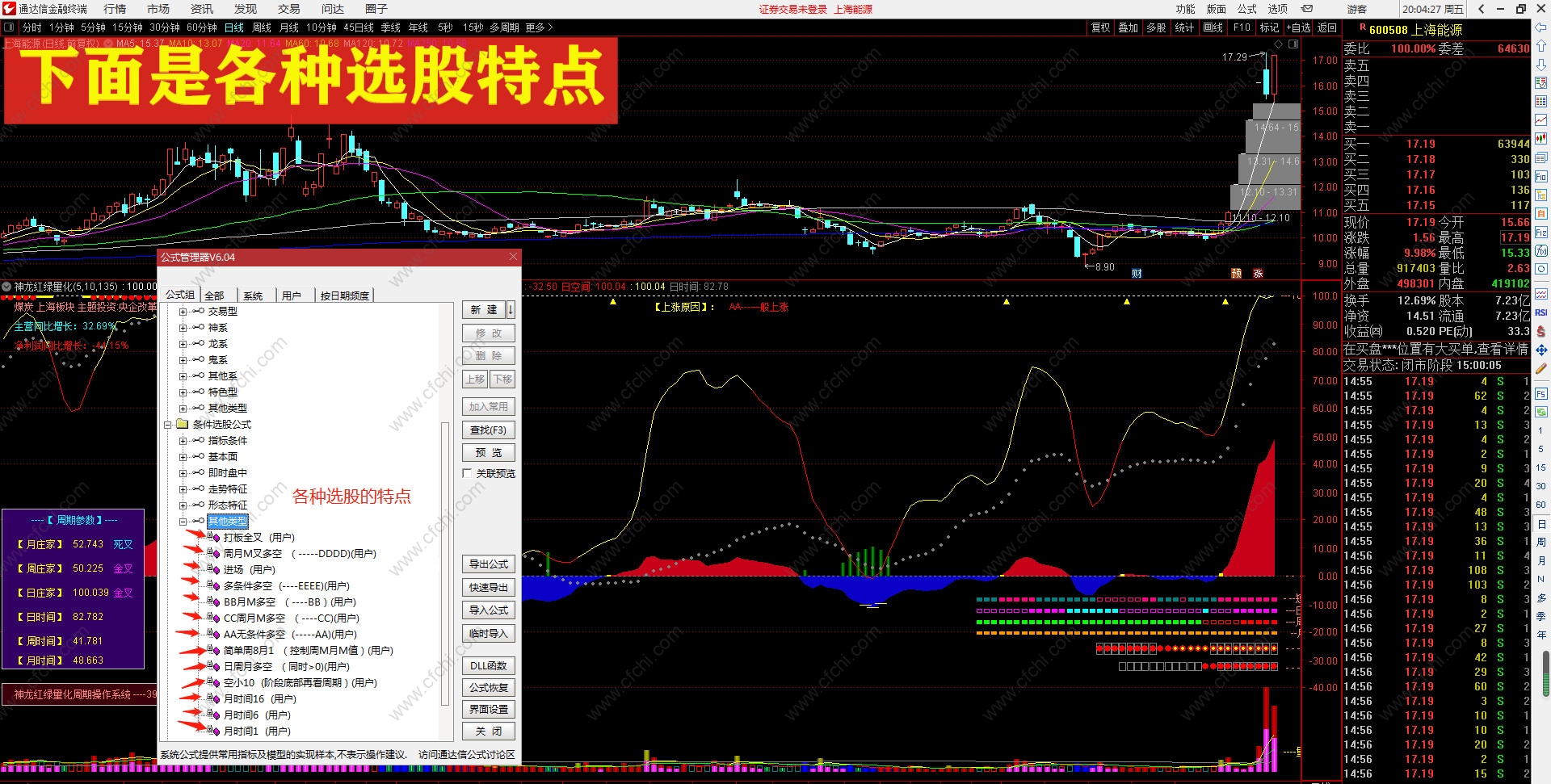Expand the 指标条件 tree node
The image size is (1551, 784).
click(x=183, y=441)
